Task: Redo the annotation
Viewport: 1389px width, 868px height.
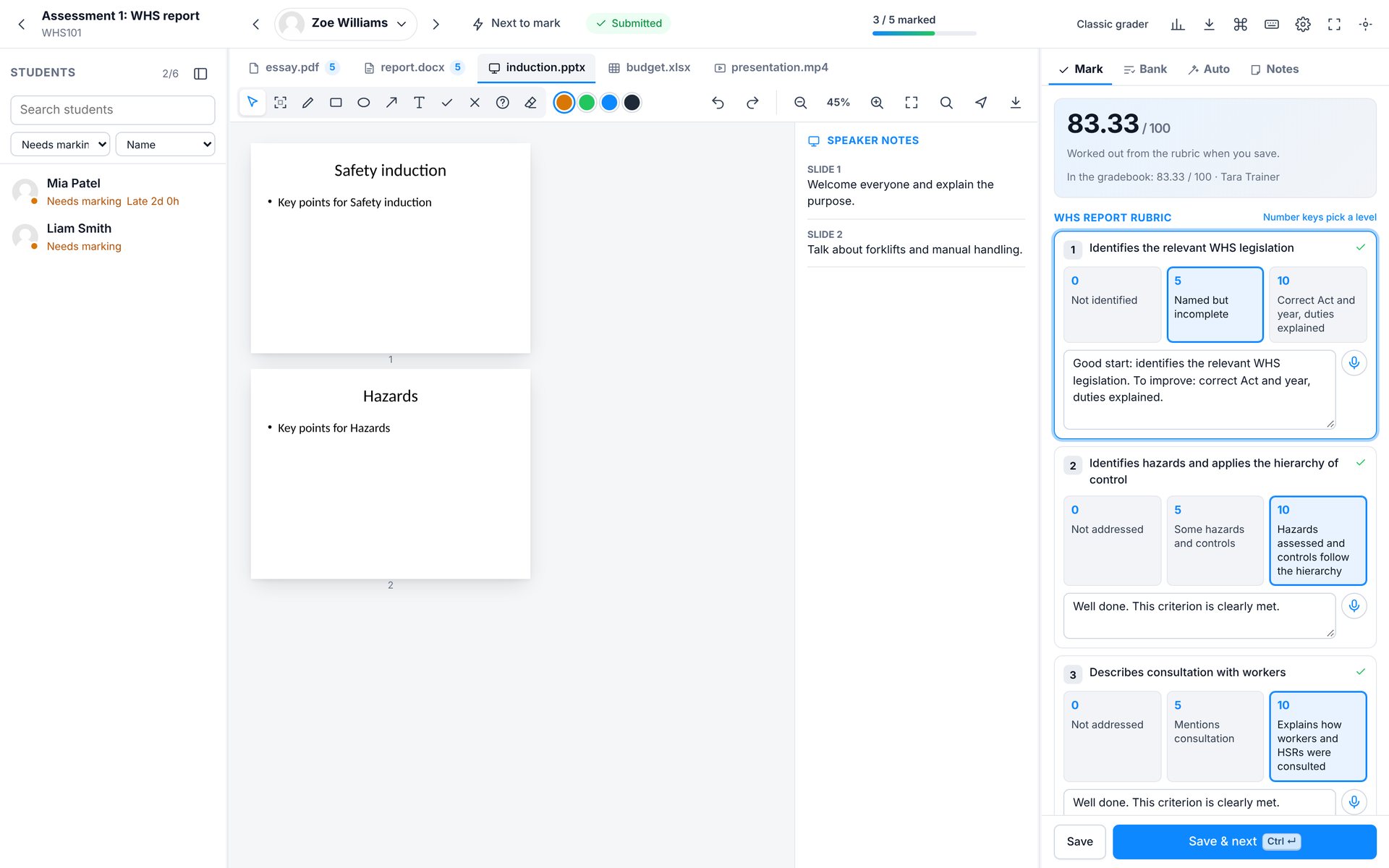Action: click(752, 103)
